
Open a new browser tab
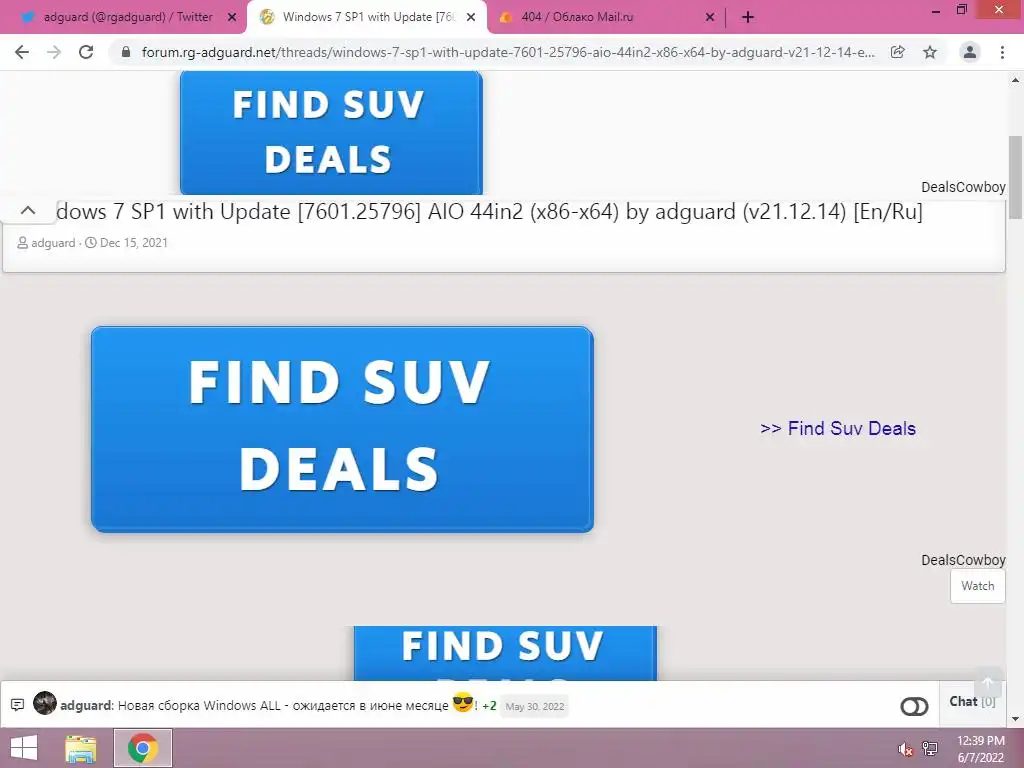point(748,18)
